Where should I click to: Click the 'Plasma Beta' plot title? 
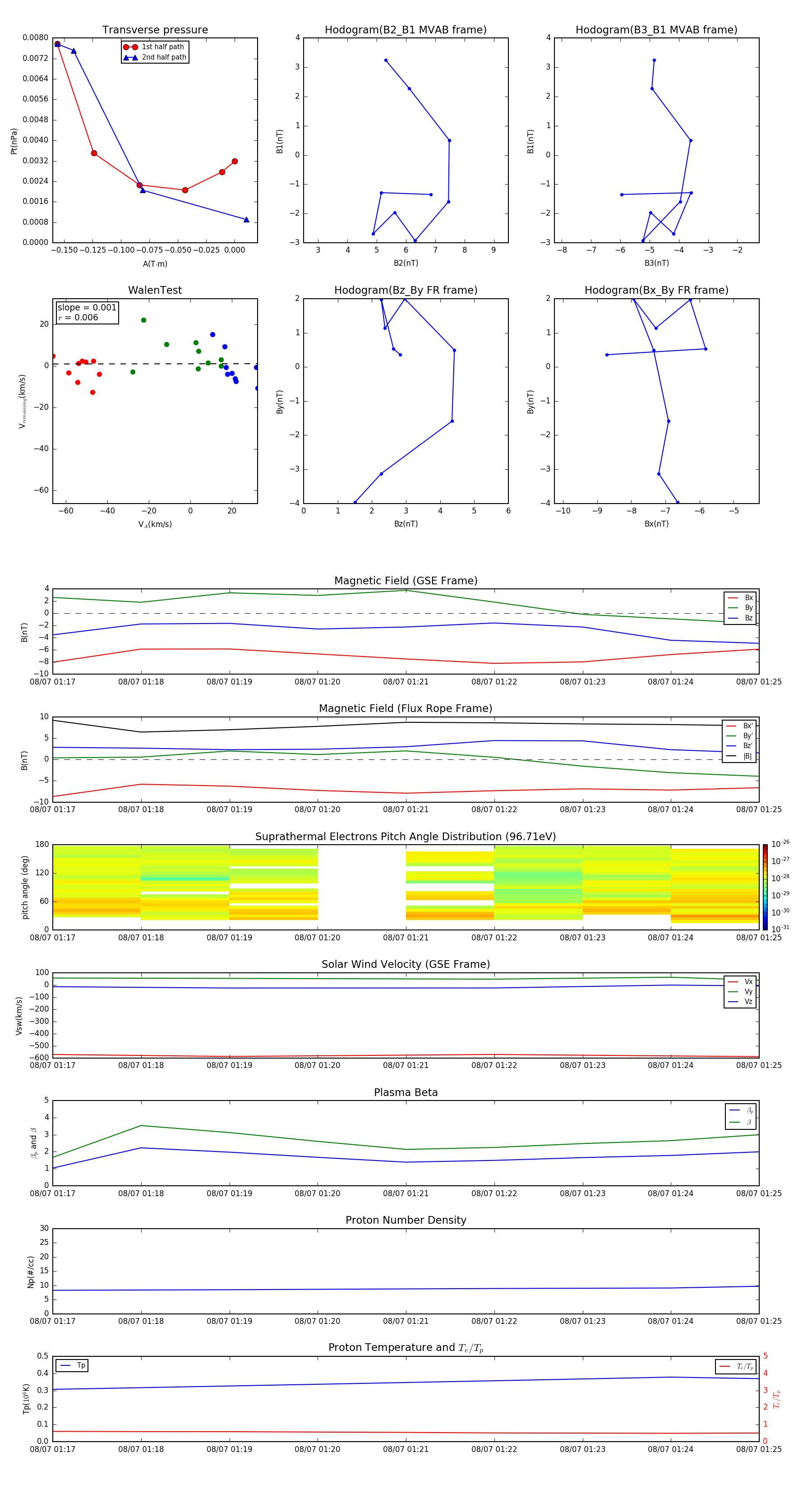[406, 1092]
